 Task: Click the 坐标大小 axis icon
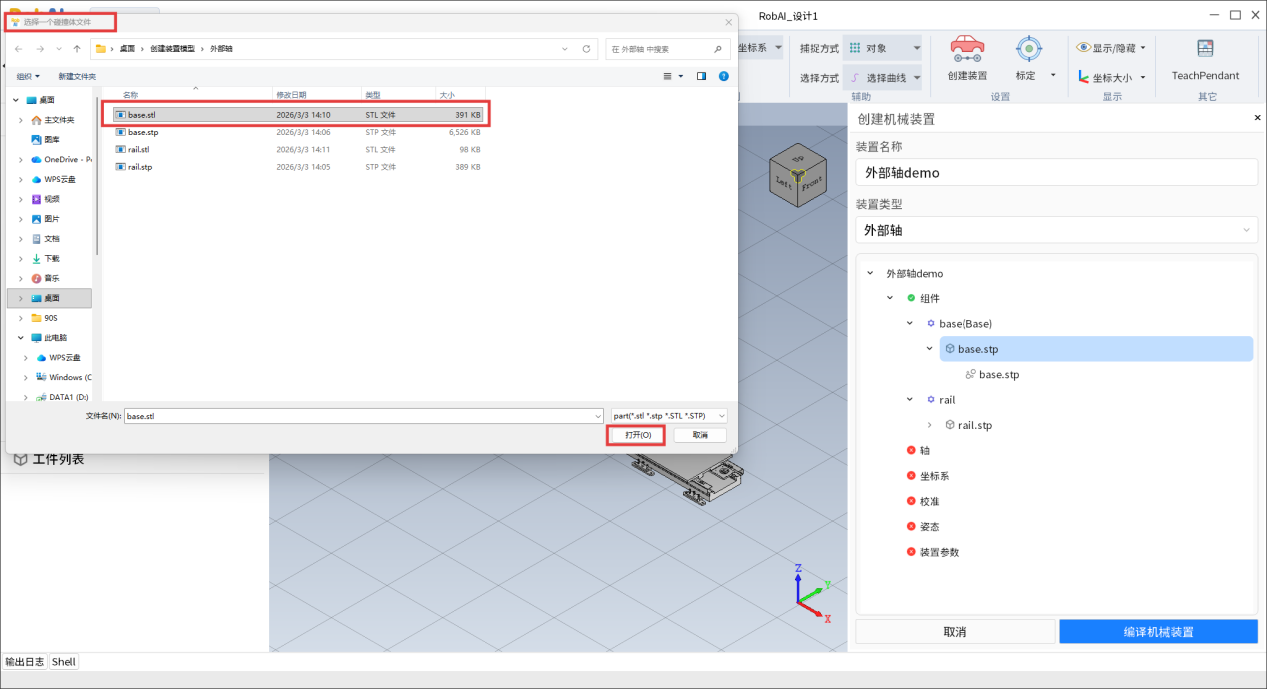1083,77
